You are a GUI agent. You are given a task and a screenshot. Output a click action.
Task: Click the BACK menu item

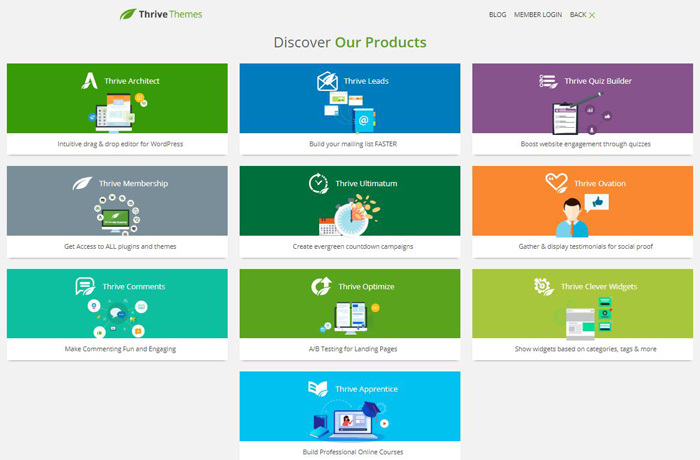pos(578,15)
